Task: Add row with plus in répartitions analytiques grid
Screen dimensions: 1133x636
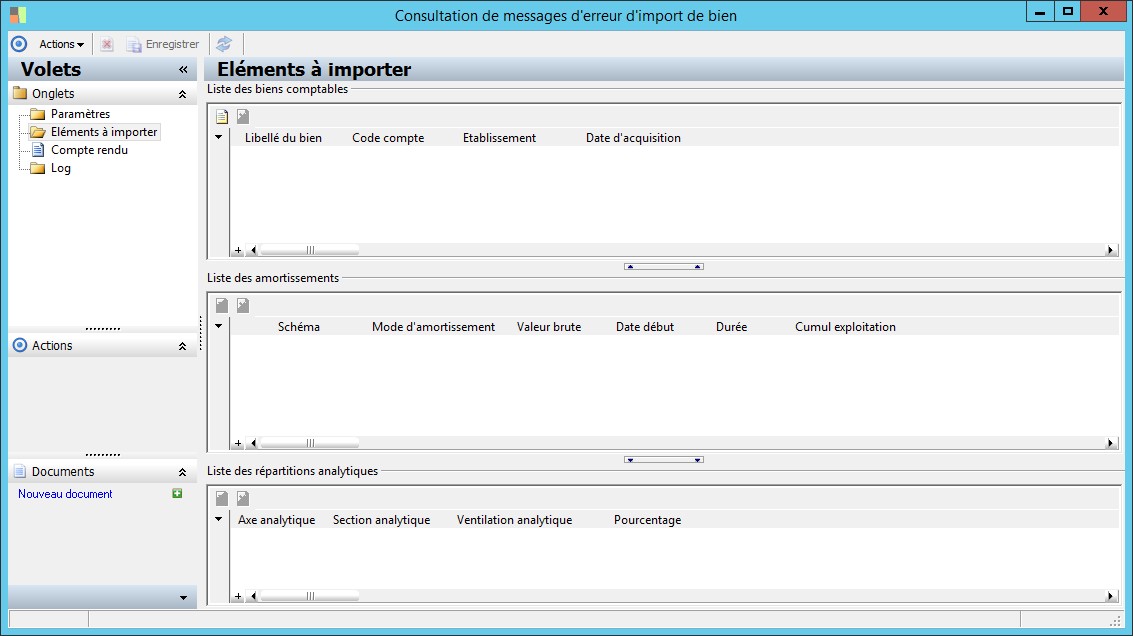Action: coord(238,597)
